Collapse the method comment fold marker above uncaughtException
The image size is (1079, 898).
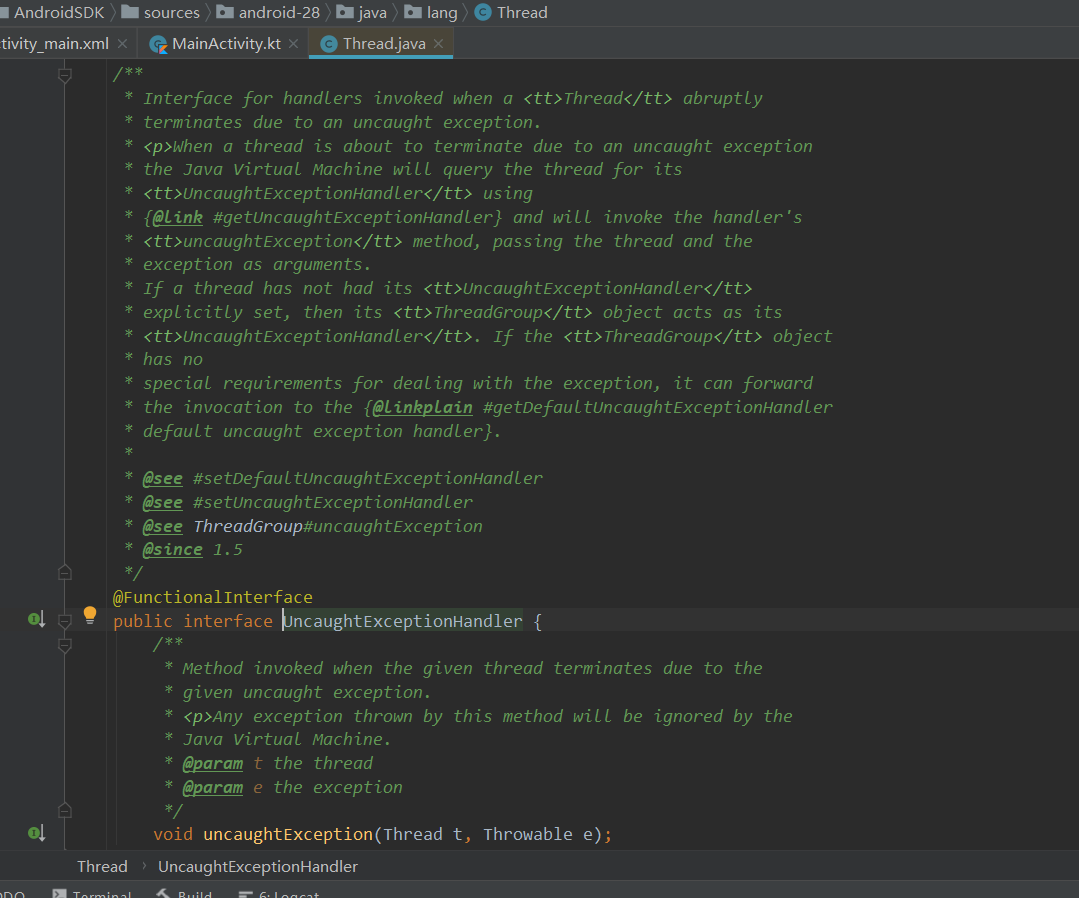click(65, 643)
